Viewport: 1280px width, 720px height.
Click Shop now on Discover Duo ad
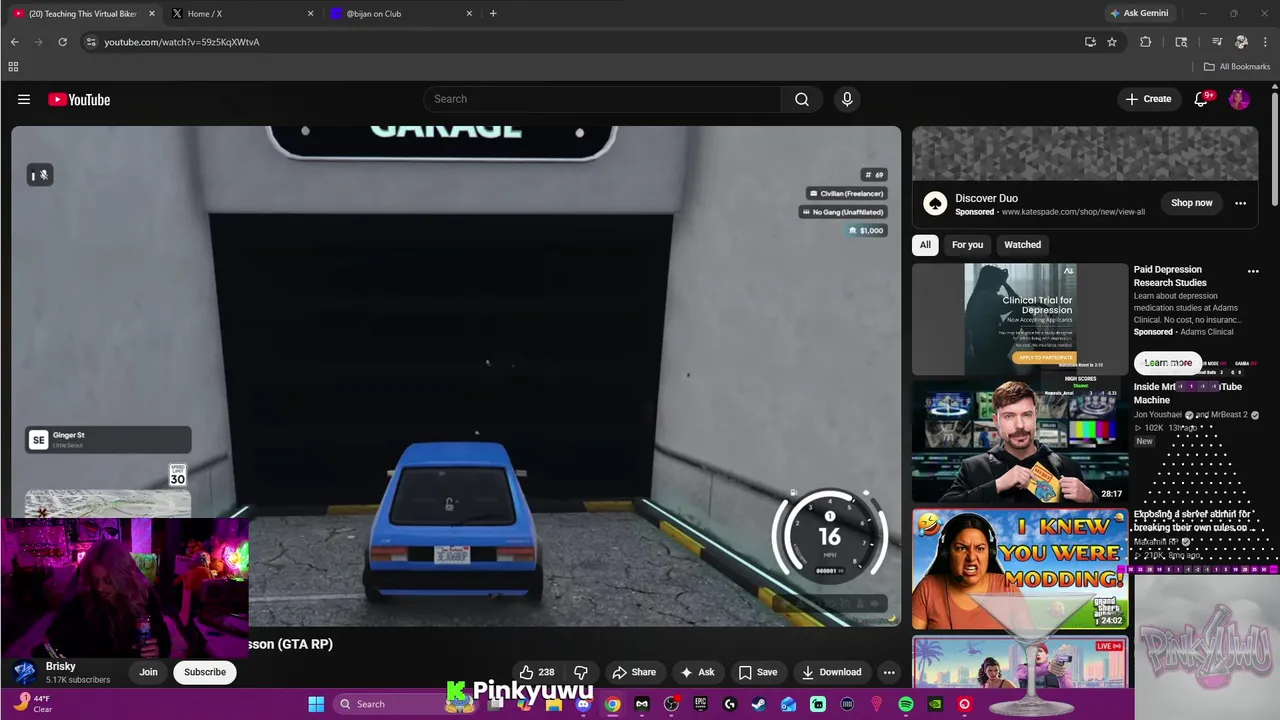click(1192, 203)
